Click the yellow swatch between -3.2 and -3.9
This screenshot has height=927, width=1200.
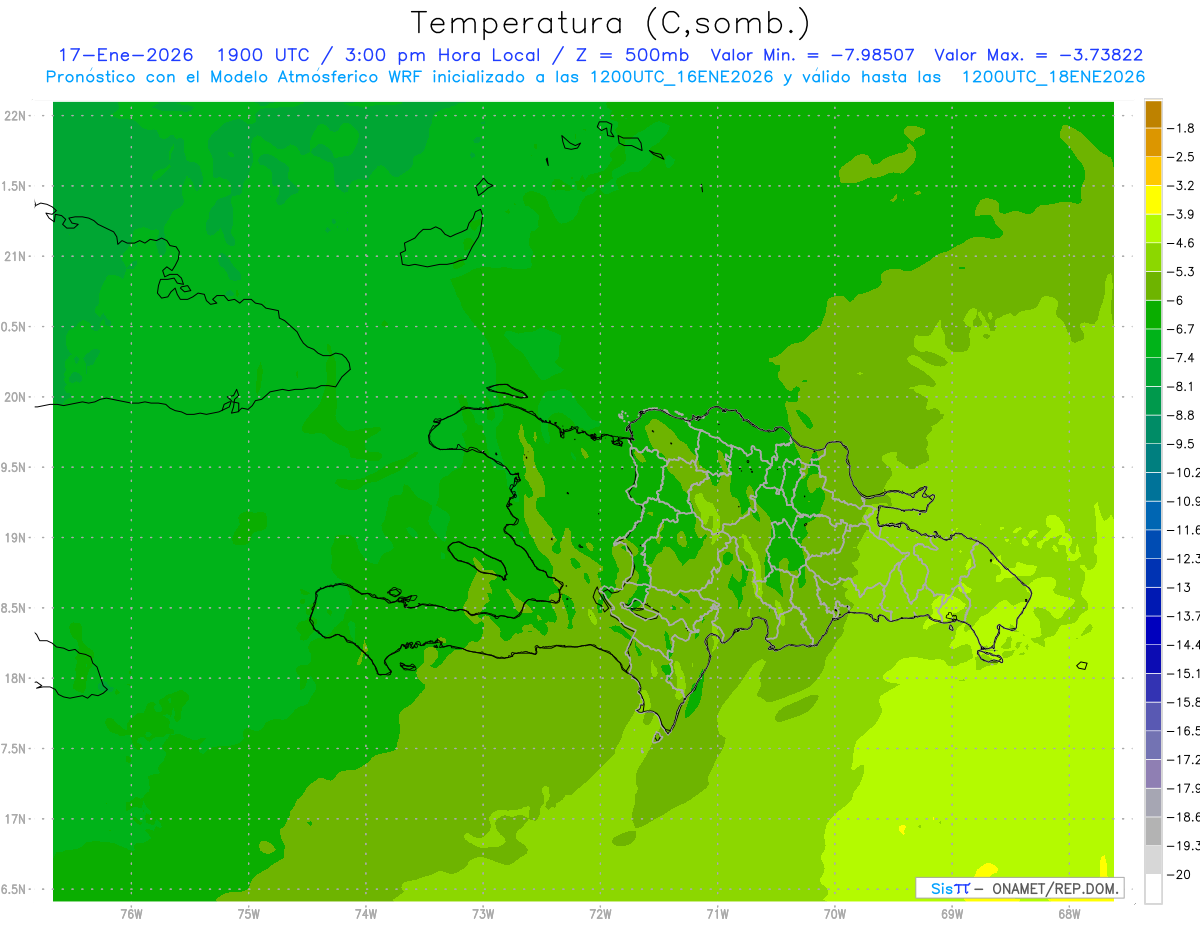click(x=1153, y=200)
